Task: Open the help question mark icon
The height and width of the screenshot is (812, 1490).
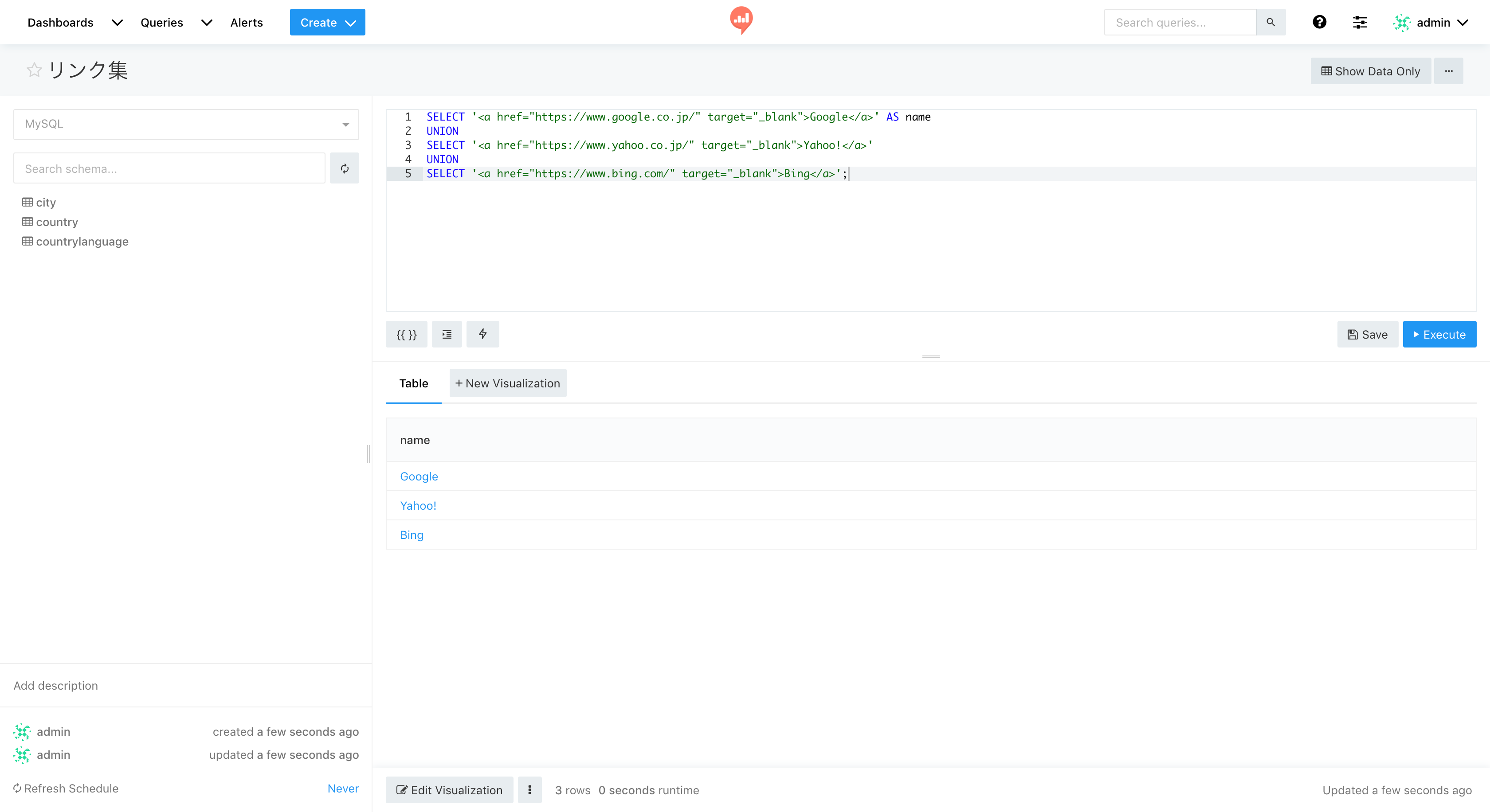Action: 1319,23
